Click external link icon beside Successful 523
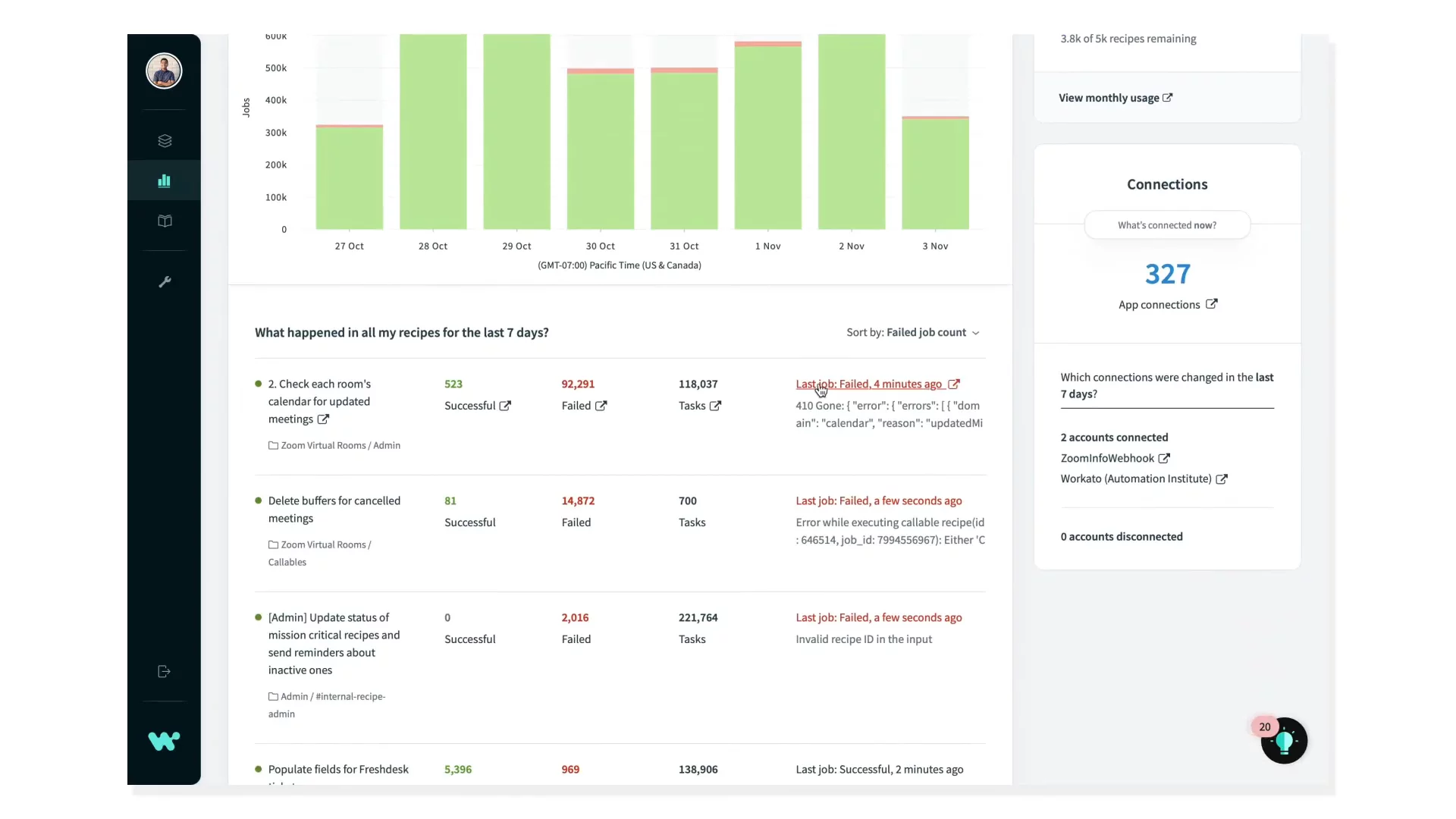The width and height of the screenshot is (1456, 819). pos(505,406)
